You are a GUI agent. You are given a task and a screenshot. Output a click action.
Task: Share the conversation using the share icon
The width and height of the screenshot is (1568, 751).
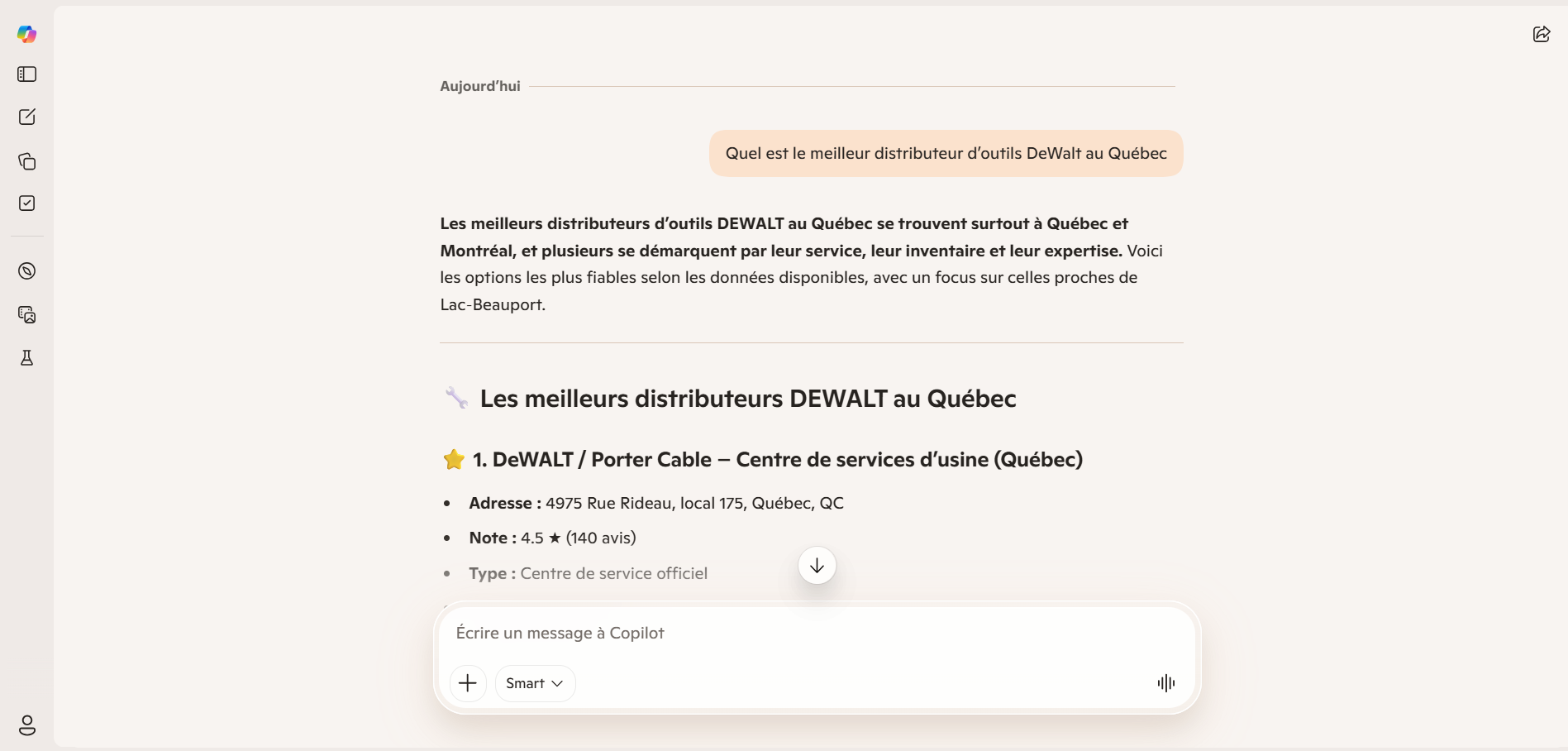(1541, 34)
